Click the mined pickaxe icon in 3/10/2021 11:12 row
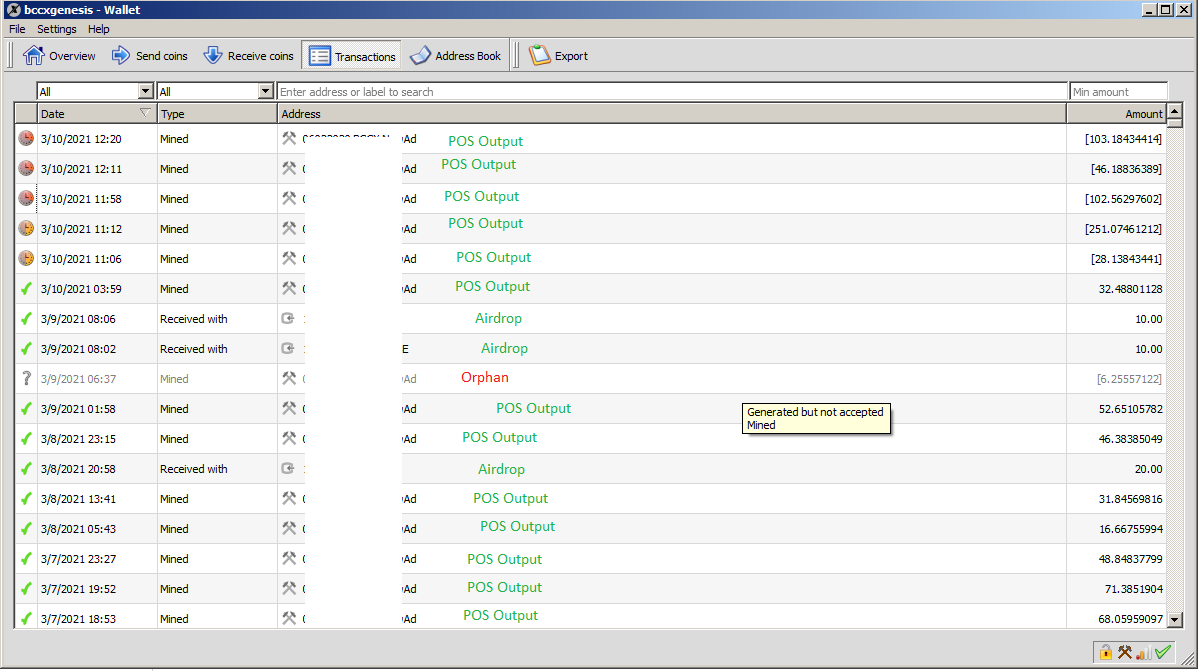 tap(289, 228)
